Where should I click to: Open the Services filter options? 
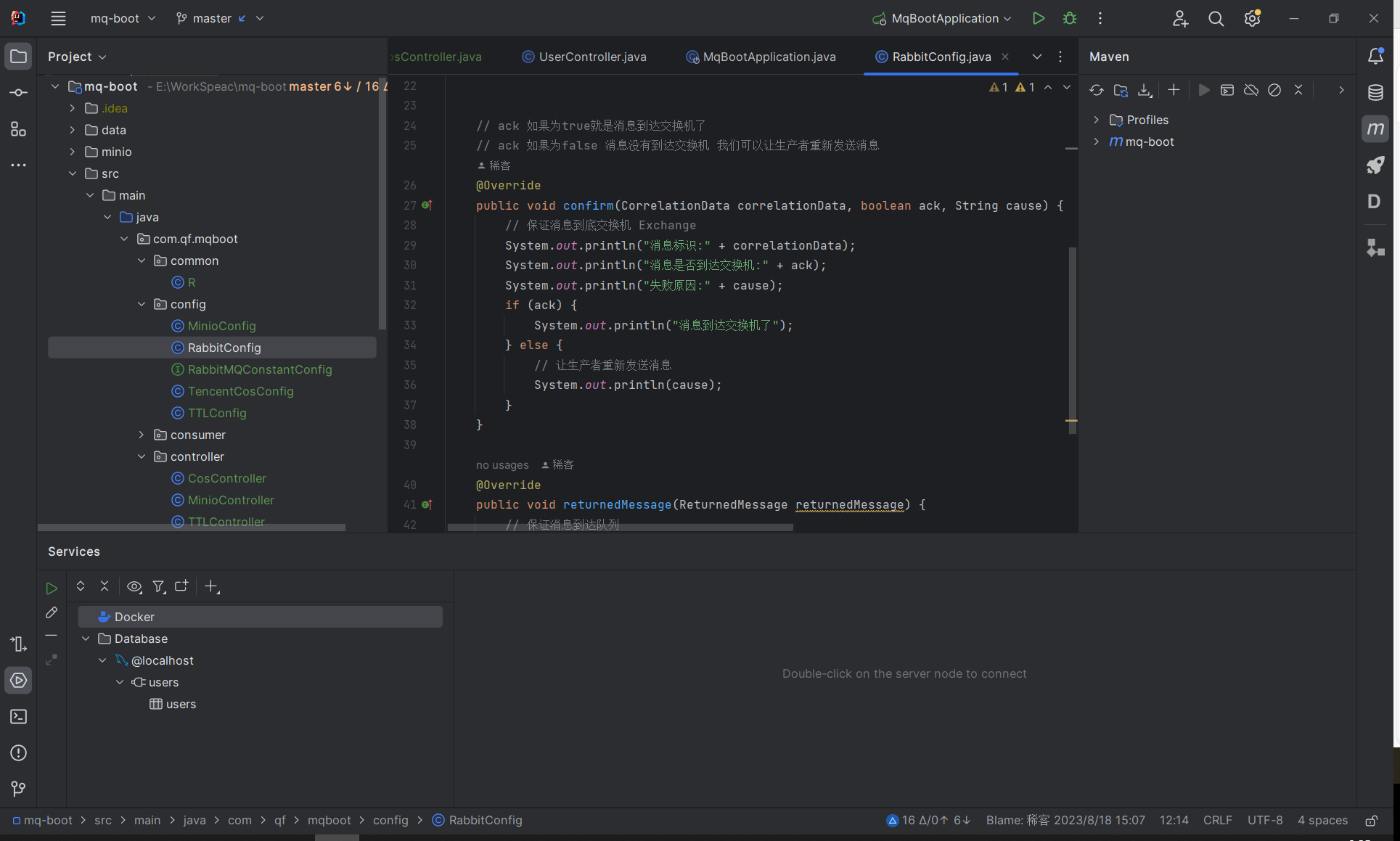(x=159, y=586)
